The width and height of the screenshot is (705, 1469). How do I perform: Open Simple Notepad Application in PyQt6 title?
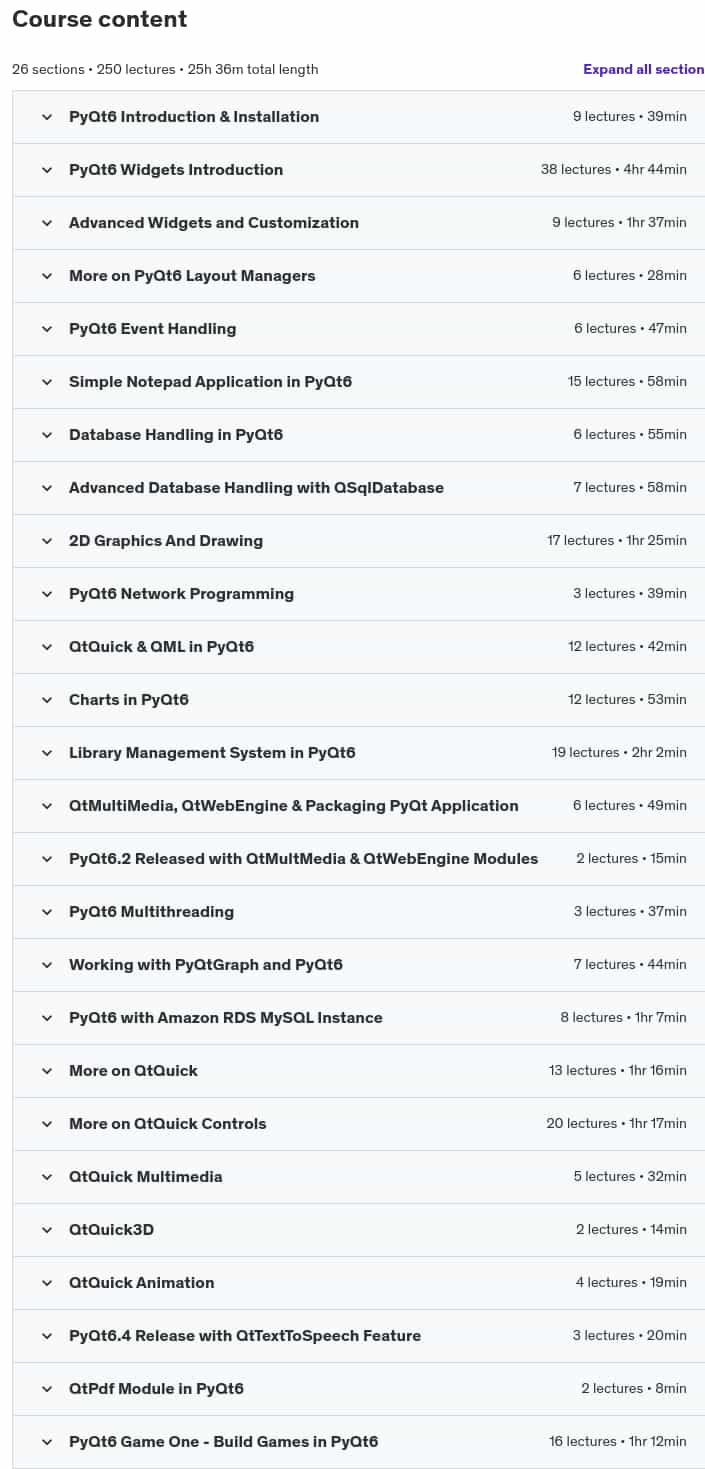[x=211, y=382]
